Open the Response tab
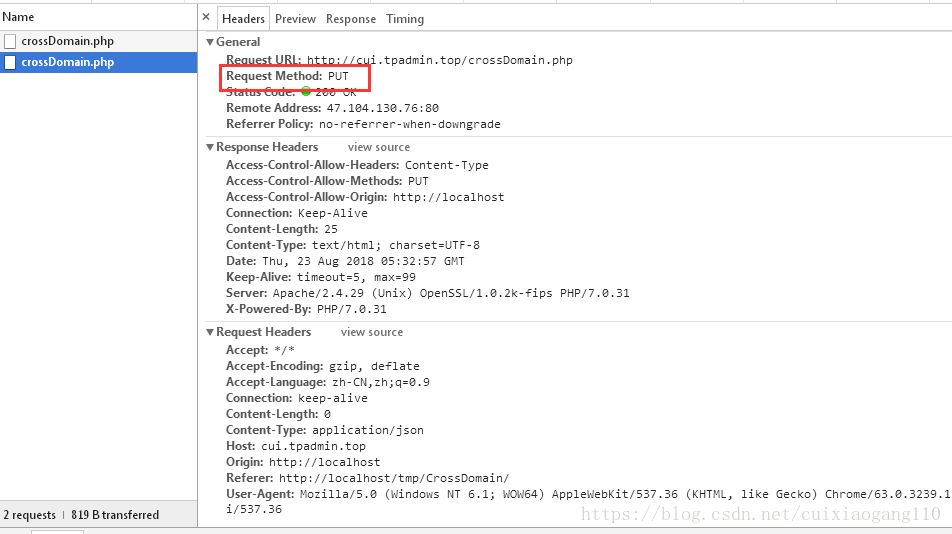 point(351,19)
